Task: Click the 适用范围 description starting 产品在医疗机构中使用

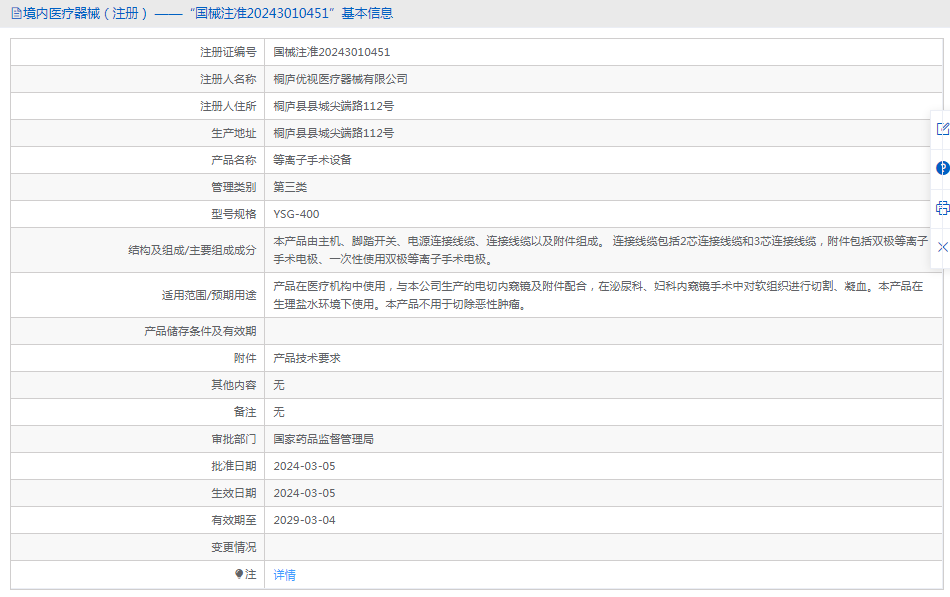Action: coord(598,295)
